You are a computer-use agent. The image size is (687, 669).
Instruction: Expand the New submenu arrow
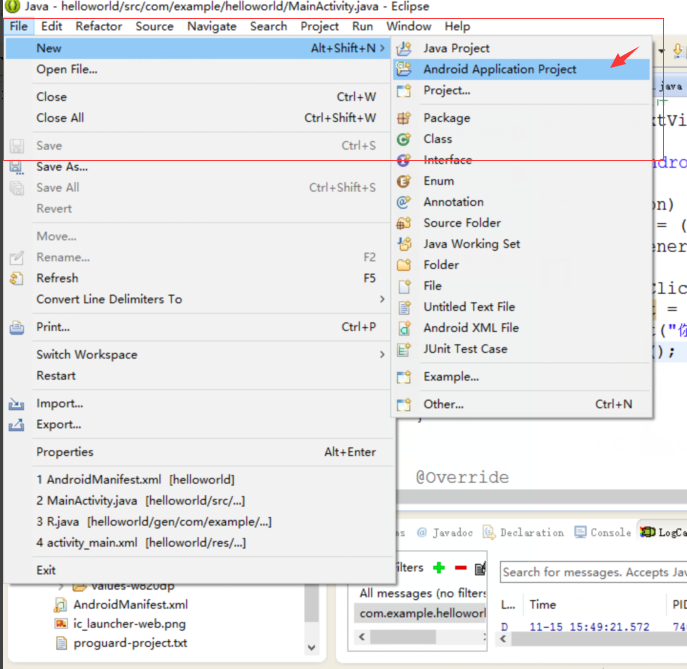(x=382, y=48)
